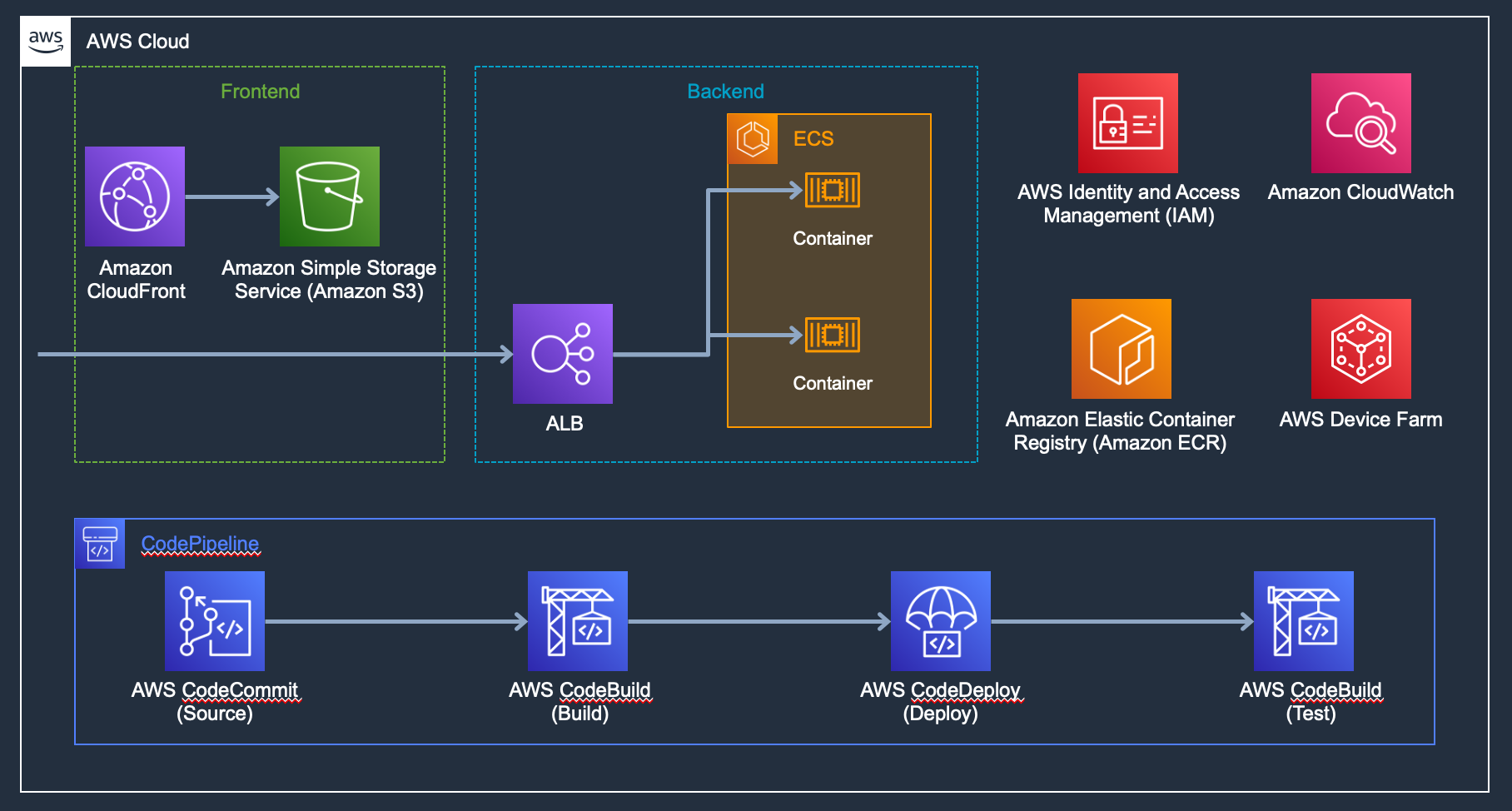Screen dimensions: 1512x811
Task: Click the lower Container label
Action: coord(833,384)
